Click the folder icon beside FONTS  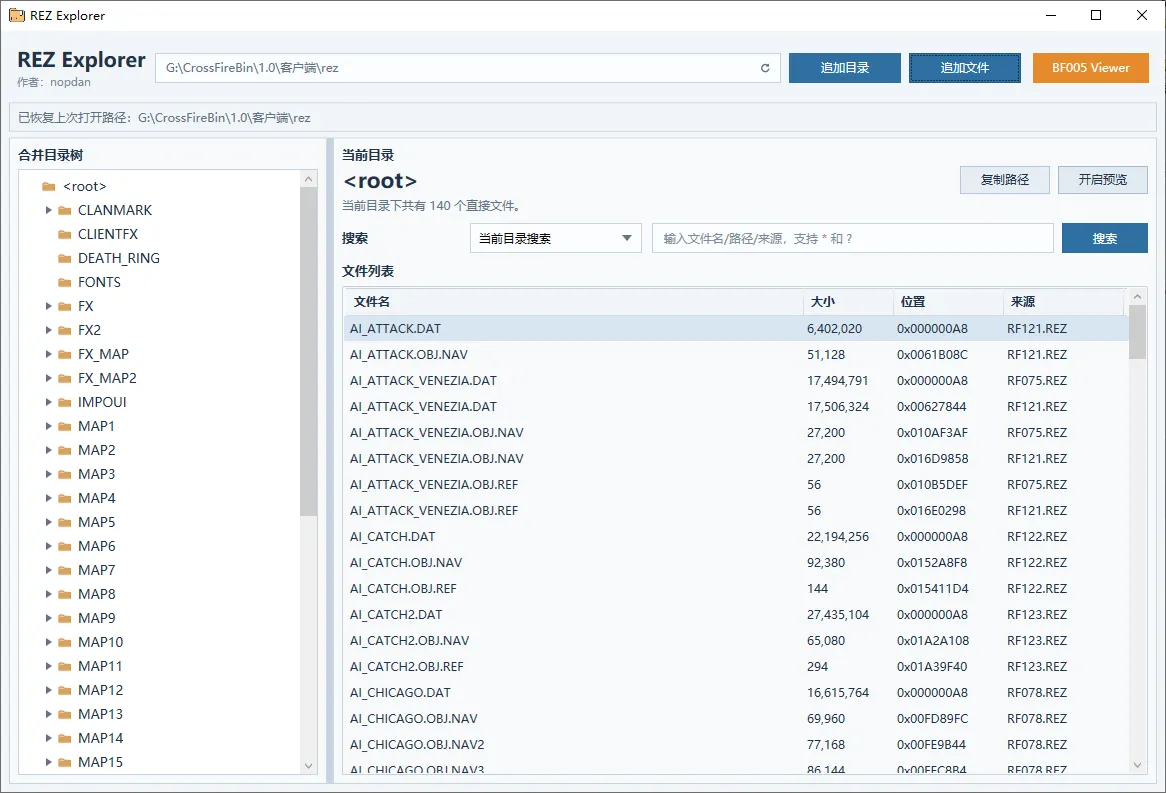tap(64, 282)
